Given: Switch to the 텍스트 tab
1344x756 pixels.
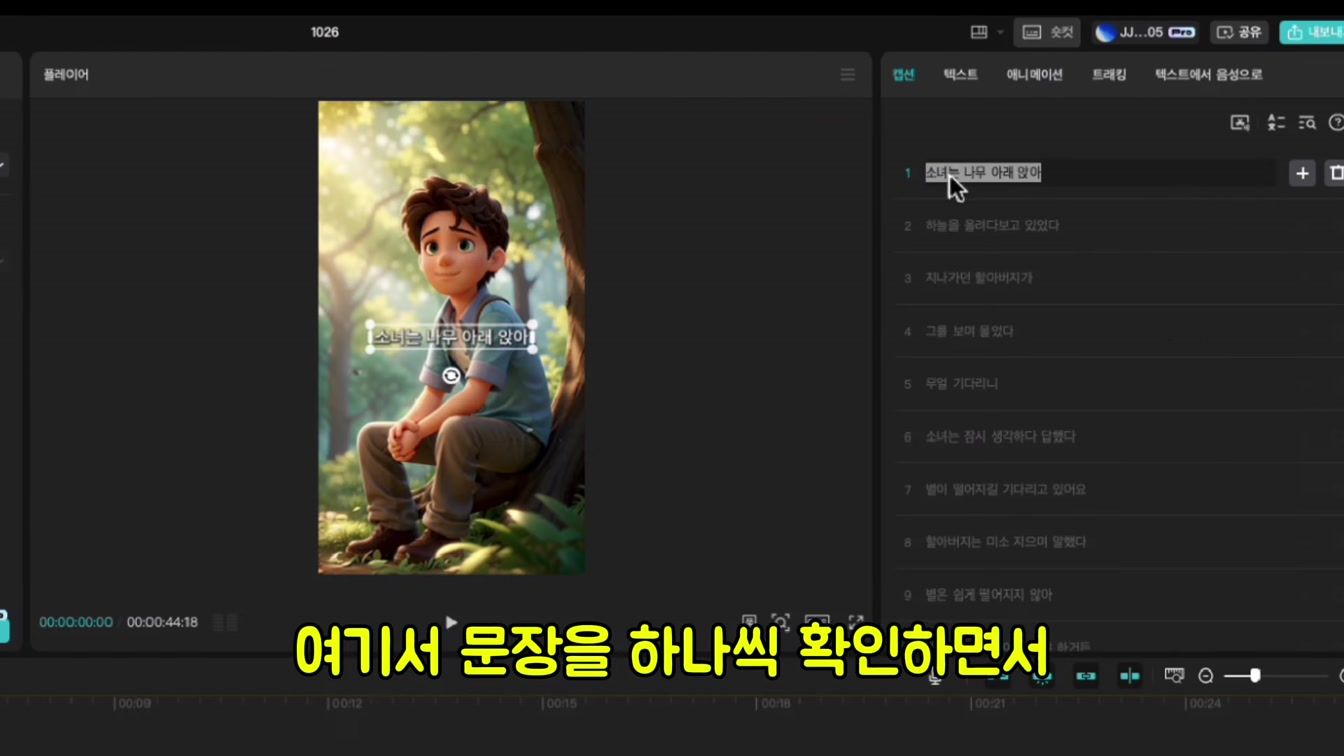Looking at the screenshot, I should (x=960, y=74).
